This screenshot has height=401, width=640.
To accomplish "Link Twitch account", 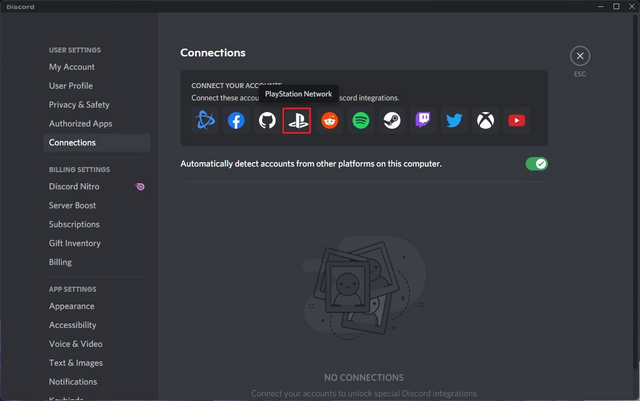I will (x=423, y=120).
